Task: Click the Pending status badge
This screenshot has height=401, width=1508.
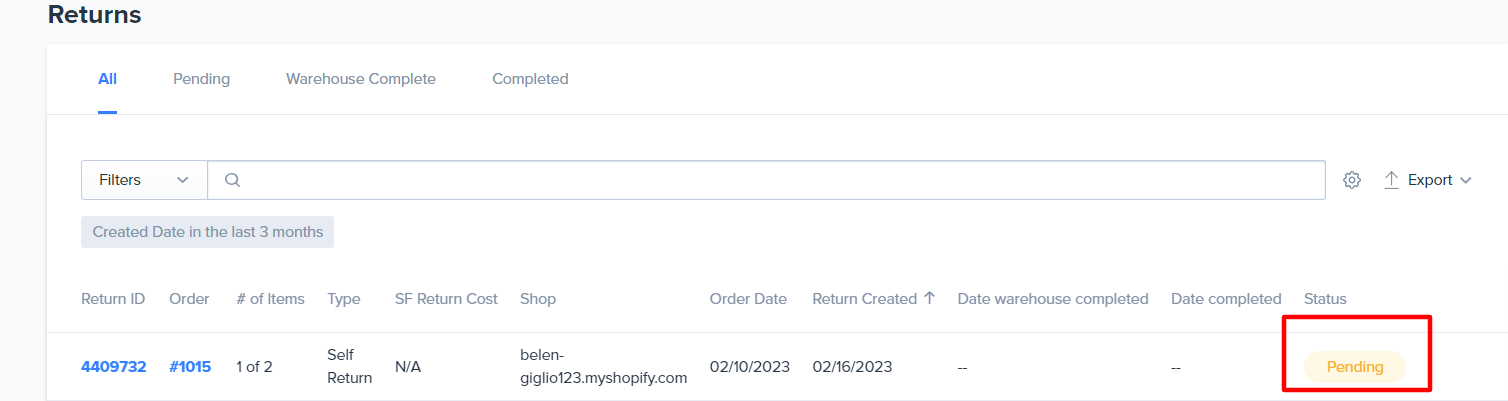Action: [1355, 367]
